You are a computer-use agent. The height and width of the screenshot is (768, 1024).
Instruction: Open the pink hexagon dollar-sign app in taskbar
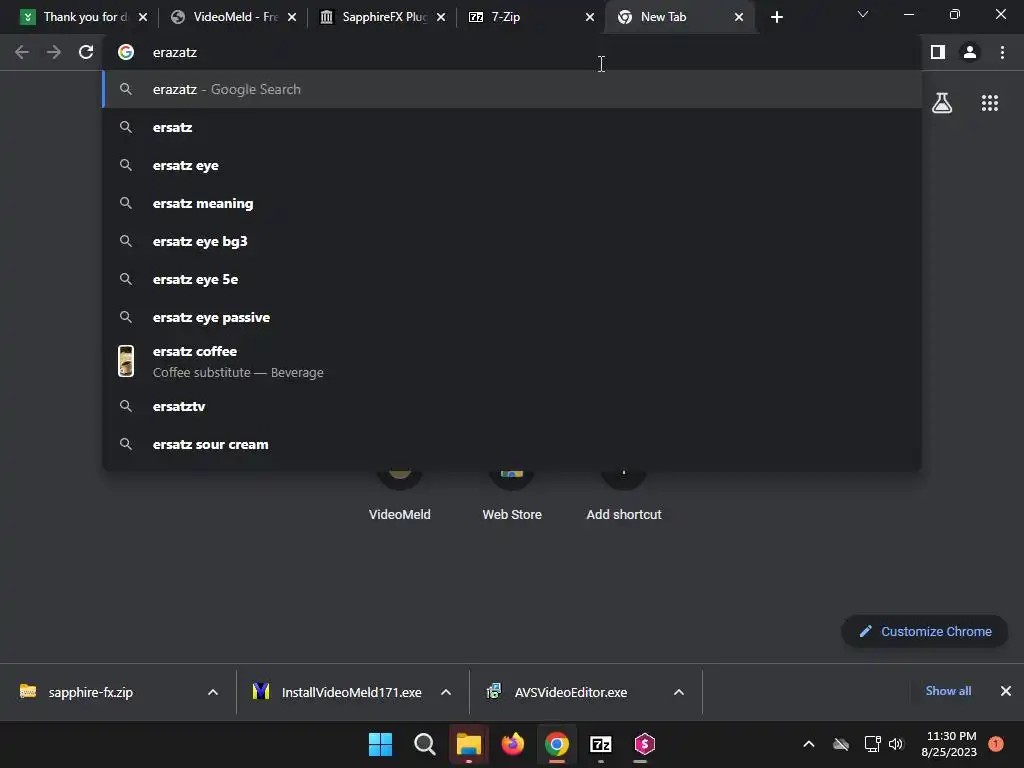tap(645, 744)
